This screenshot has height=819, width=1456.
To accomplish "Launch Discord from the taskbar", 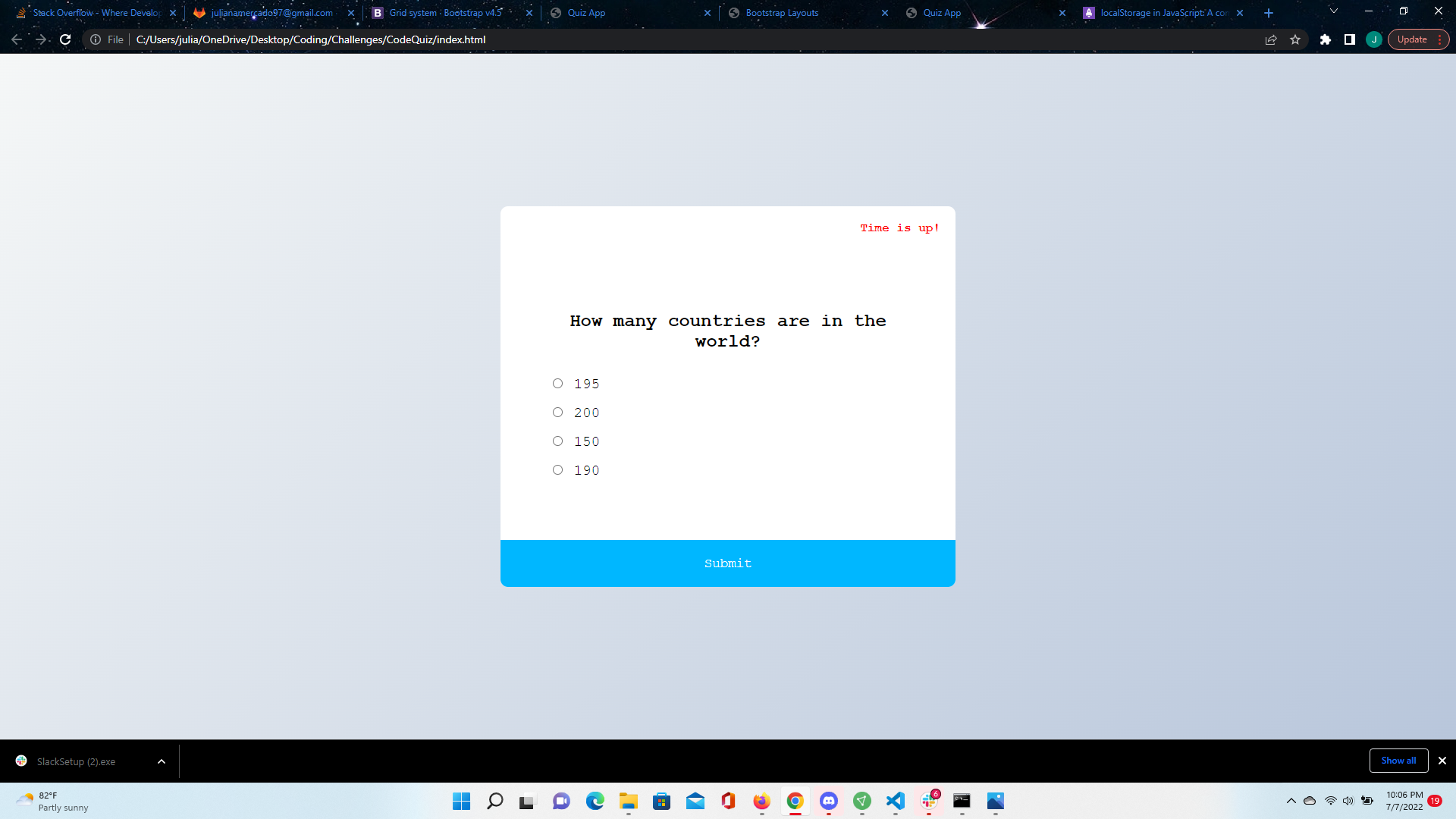I will point(828,802).
